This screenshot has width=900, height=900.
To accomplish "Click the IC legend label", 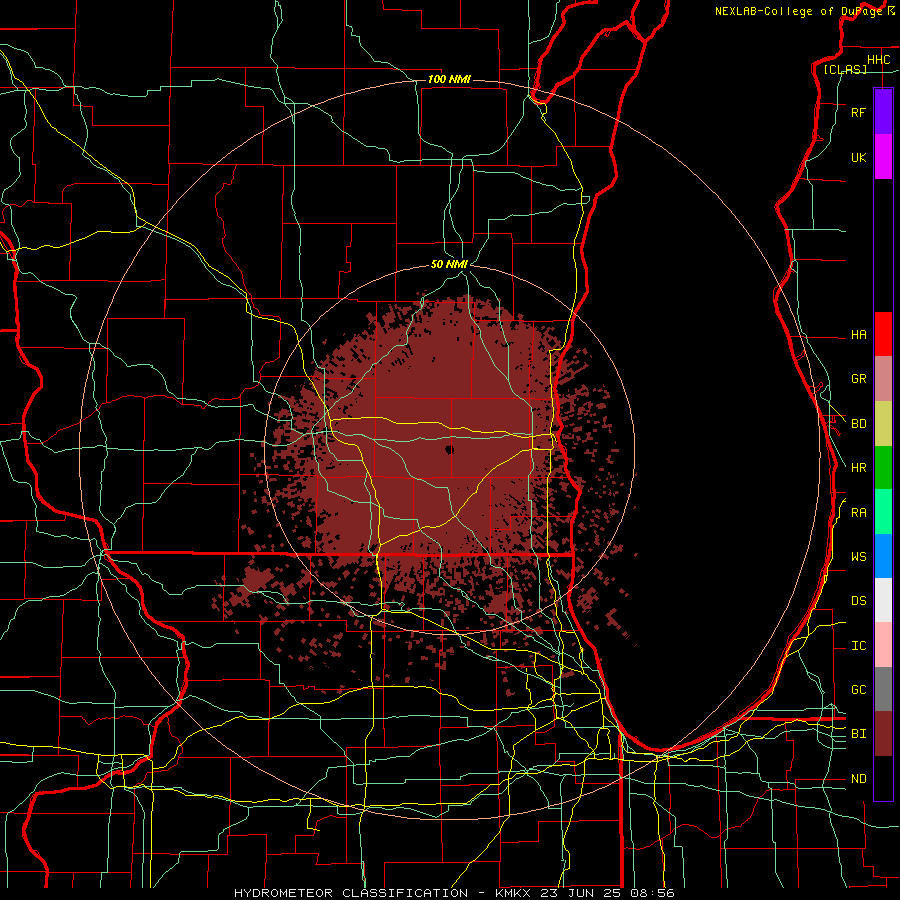I will click(x=858, y=646).
